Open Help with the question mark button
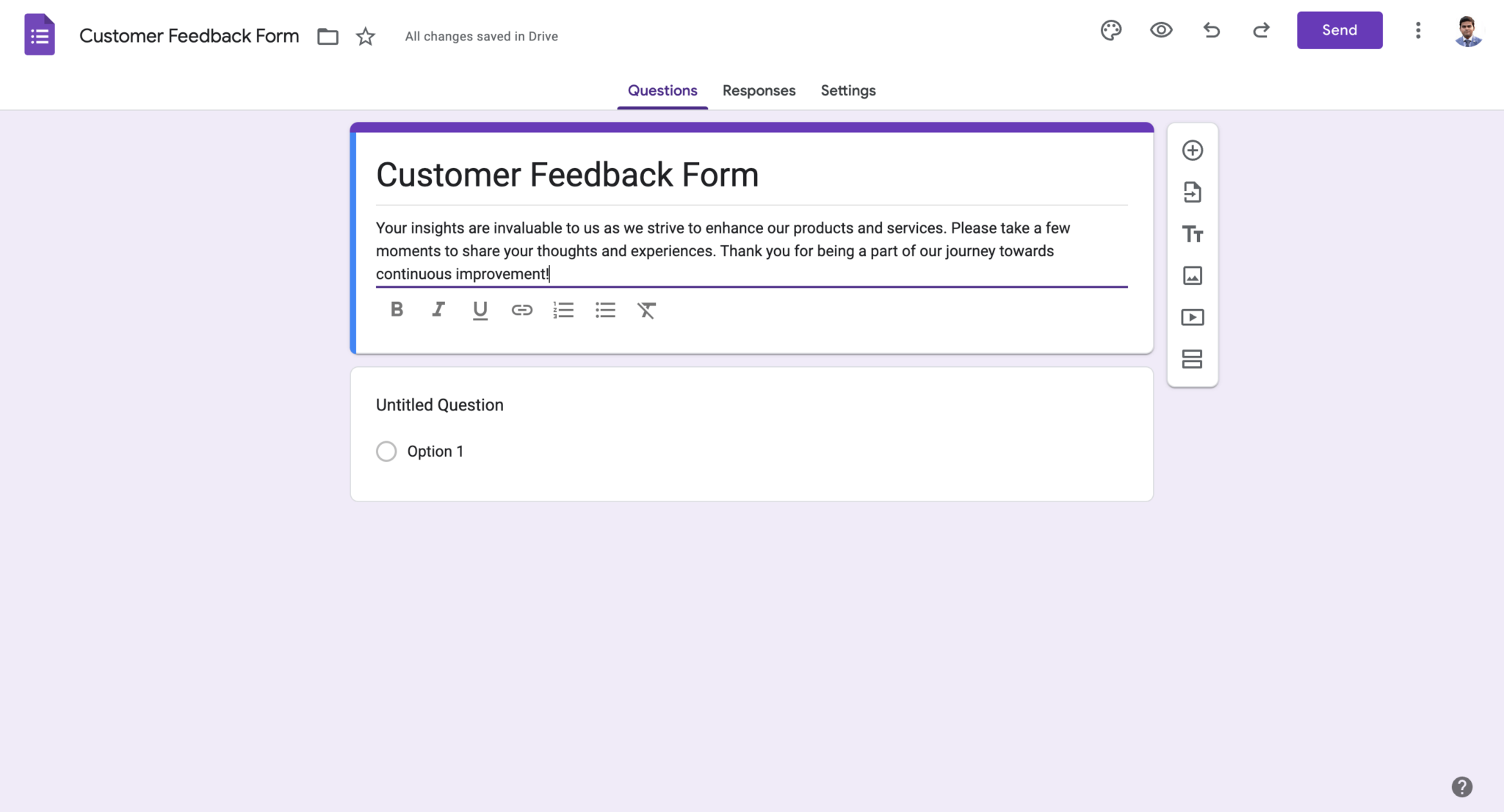The image size is (1504, 812). coord(1463,786)
